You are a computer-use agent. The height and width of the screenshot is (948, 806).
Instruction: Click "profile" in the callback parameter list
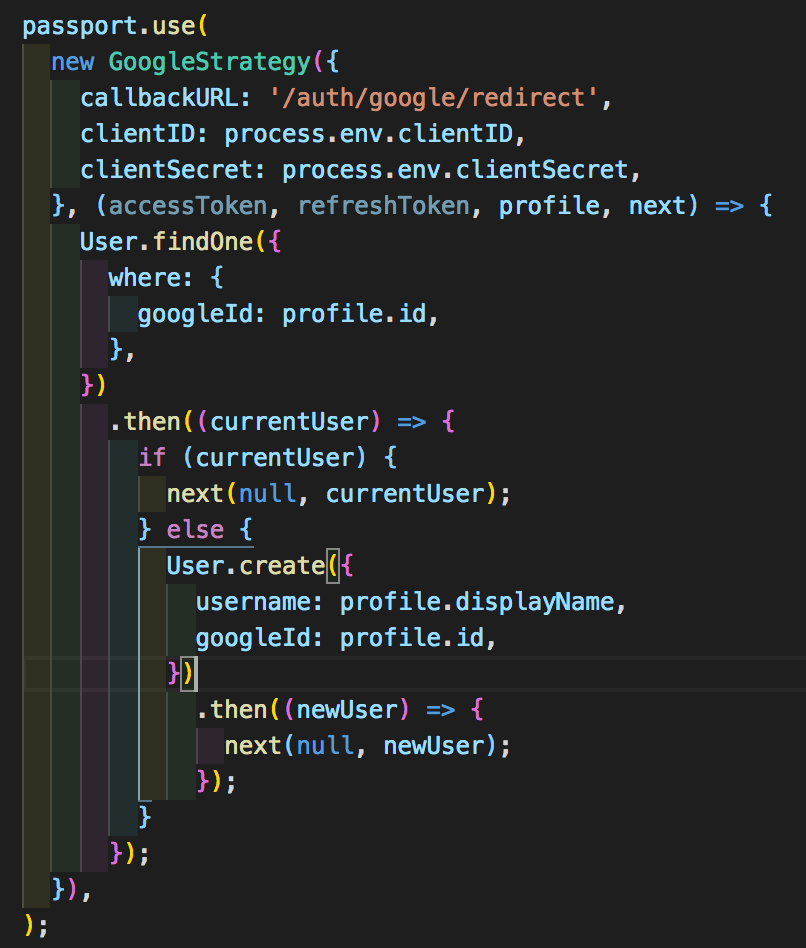[x=549, y=207]
